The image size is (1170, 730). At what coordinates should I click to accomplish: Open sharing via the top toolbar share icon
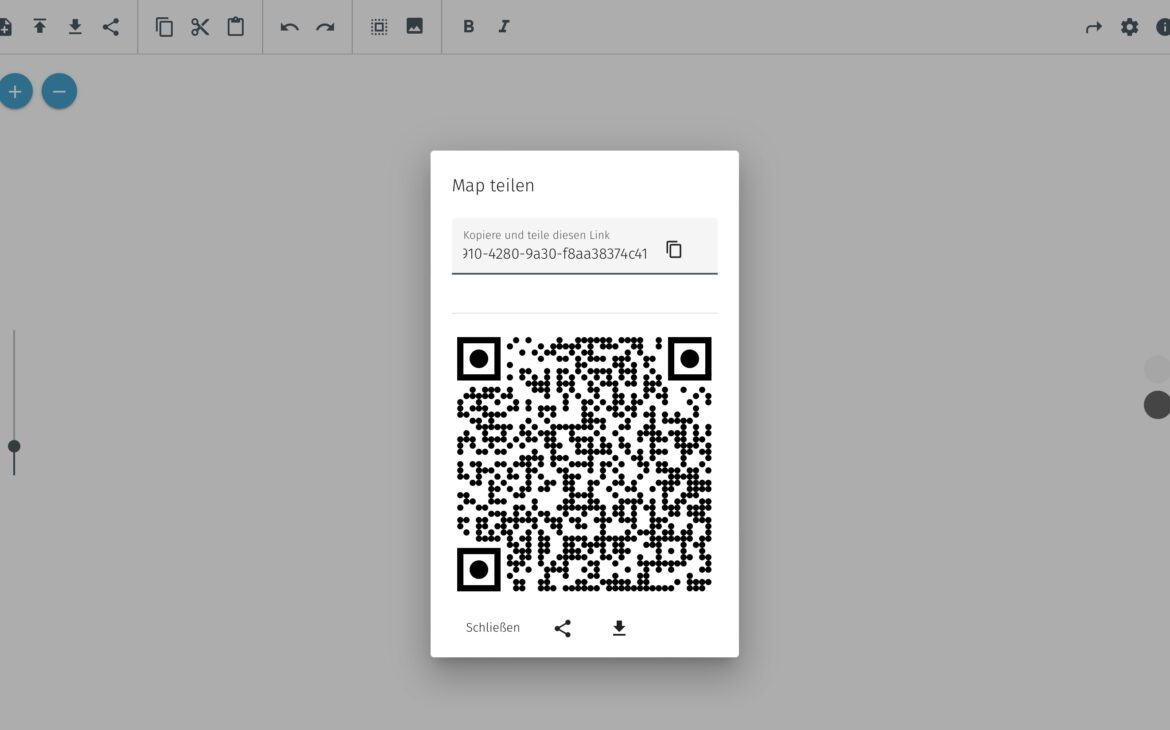(x=110, y=27)
